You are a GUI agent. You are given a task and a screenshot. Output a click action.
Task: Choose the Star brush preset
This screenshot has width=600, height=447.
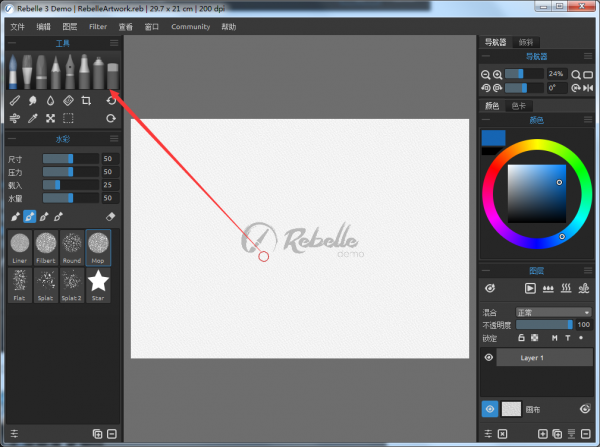tap(98, 286)
